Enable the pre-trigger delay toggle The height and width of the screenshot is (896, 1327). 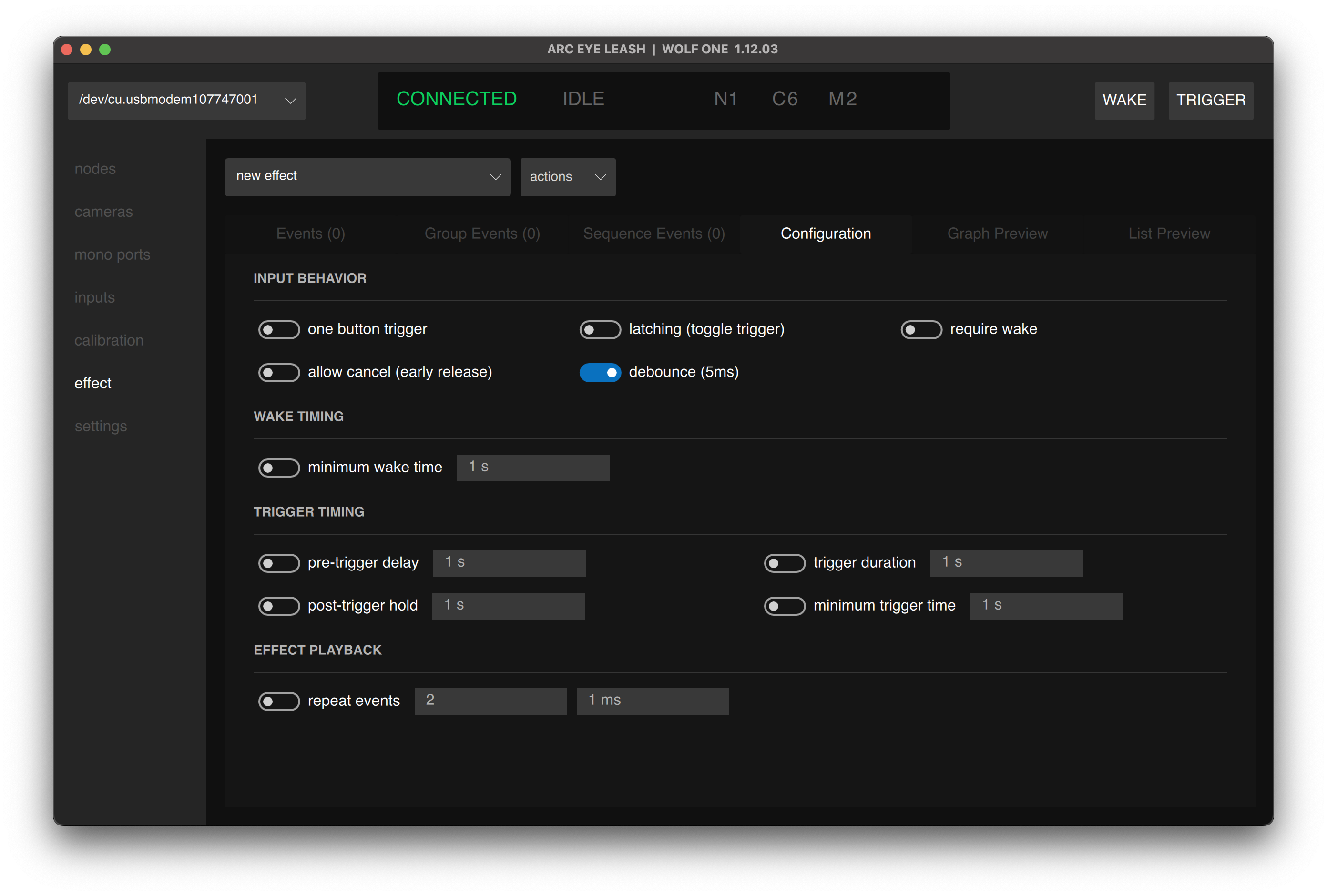pyautogui.click(x=279, y=563)
